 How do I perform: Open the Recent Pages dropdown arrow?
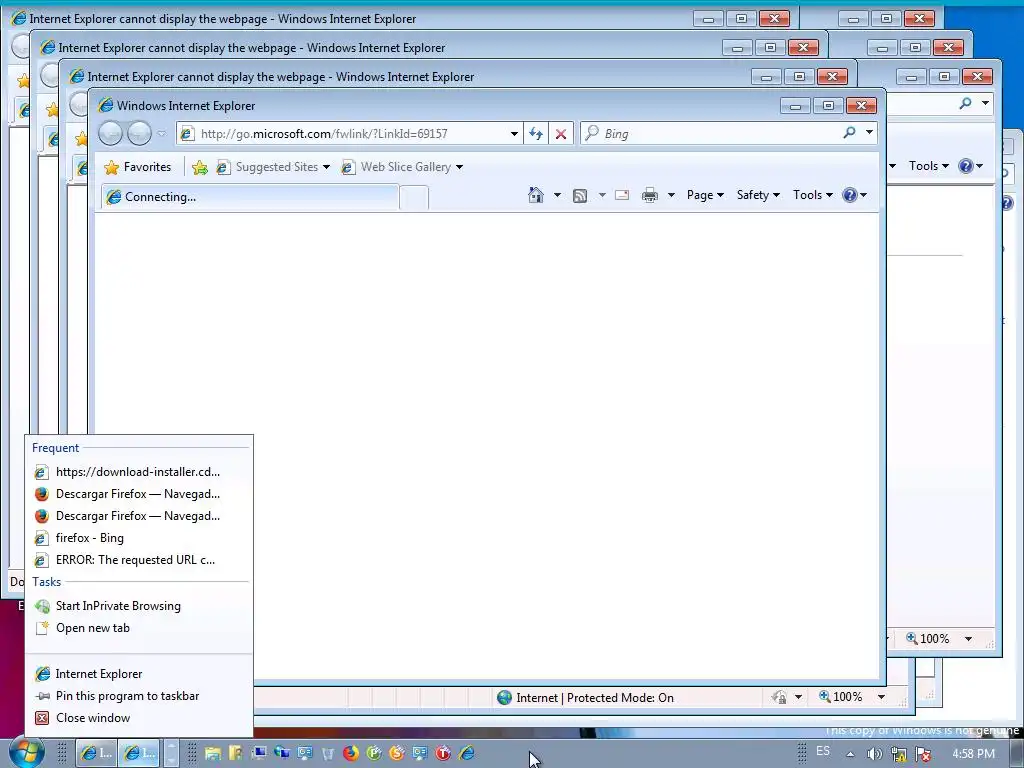click(162, 134)
